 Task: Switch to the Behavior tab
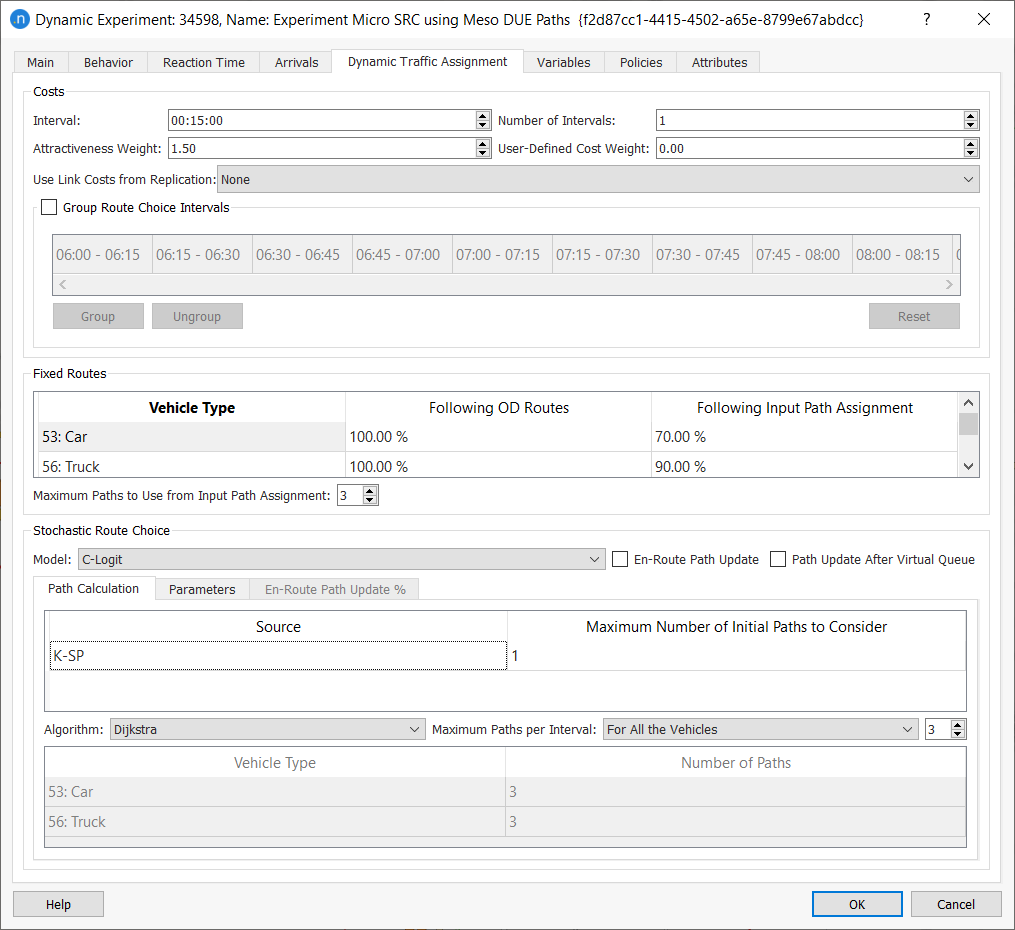coord(108,62)
